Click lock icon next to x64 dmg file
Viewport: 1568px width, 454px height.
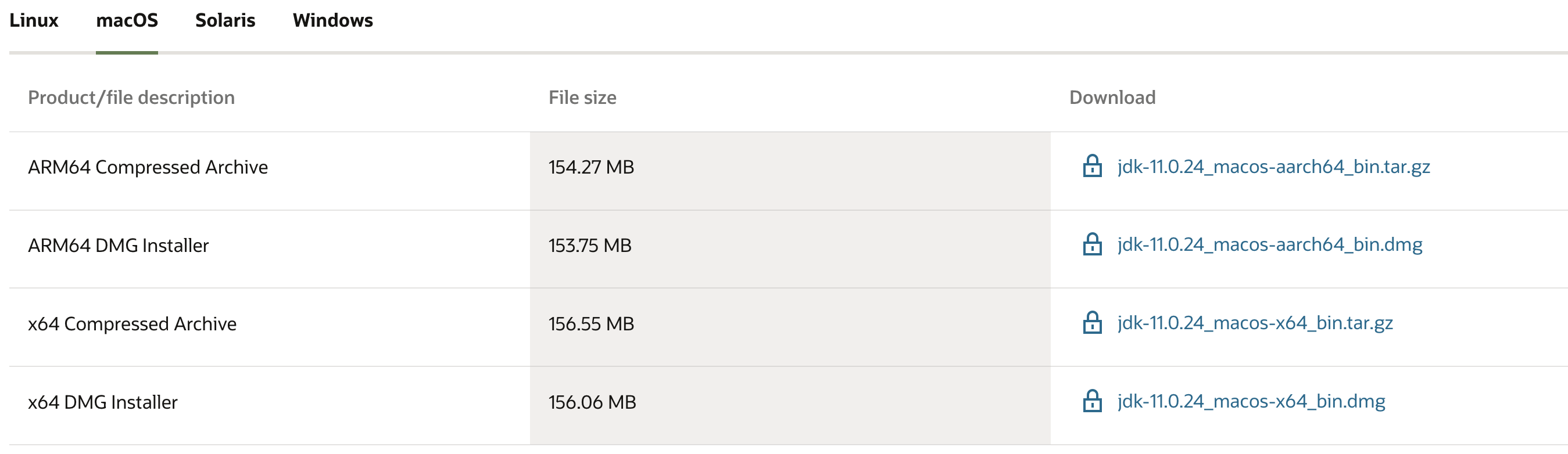point(1092,401)
